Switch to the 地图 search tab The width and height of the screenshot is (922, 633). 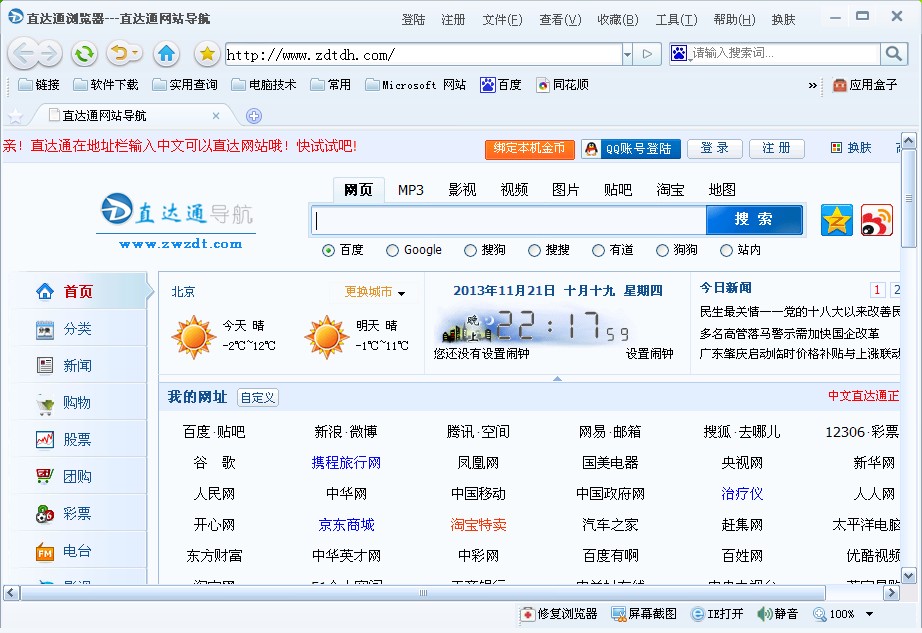coord(722,190)
